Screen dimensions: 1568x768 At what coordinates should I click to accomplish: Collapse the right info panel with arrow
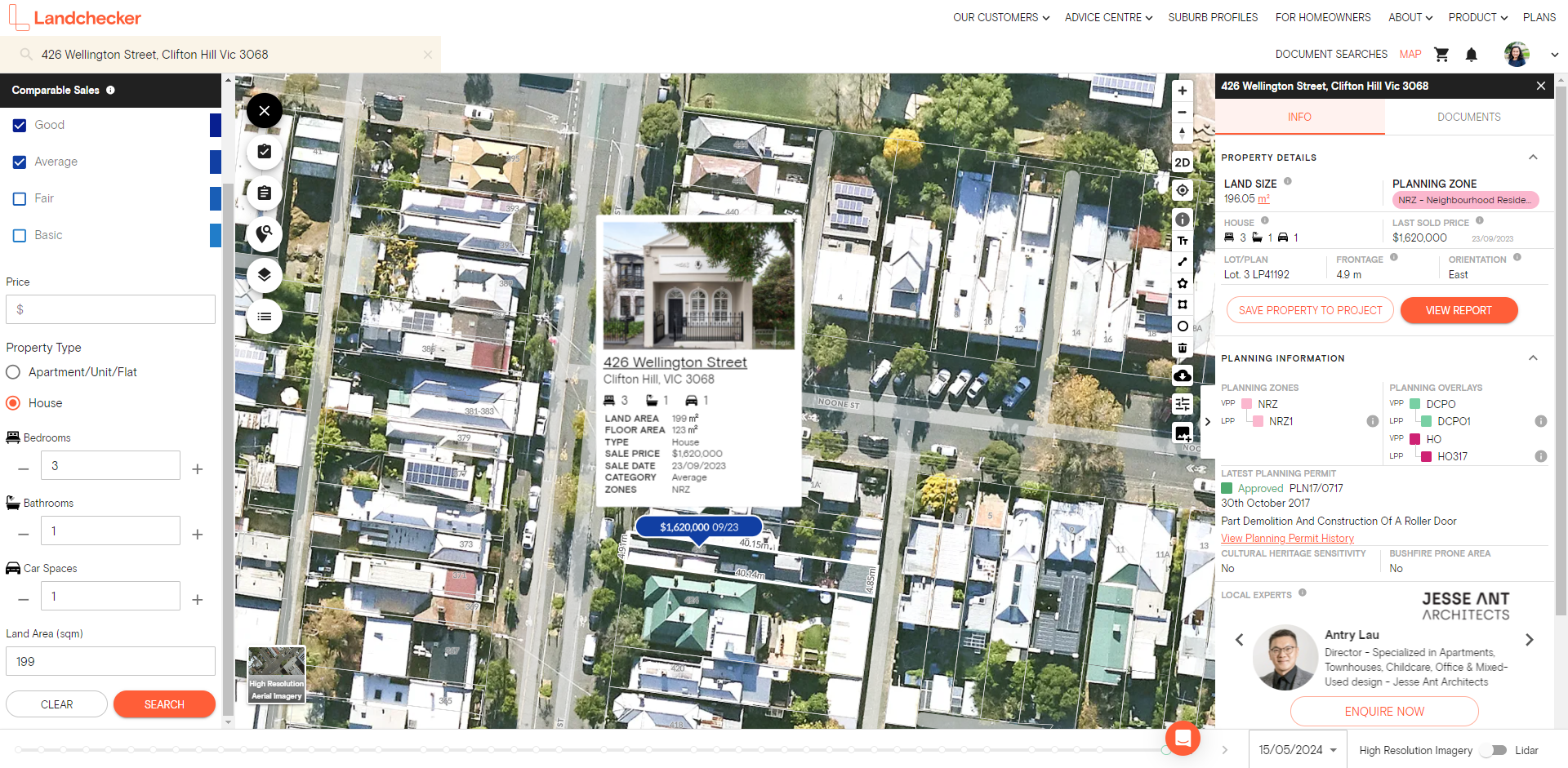click(x=1208, y=422)
